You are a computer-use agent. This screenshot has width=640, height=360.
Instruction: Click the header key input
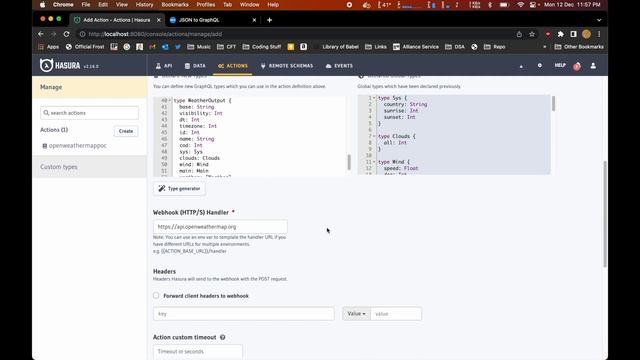(244, 313)
